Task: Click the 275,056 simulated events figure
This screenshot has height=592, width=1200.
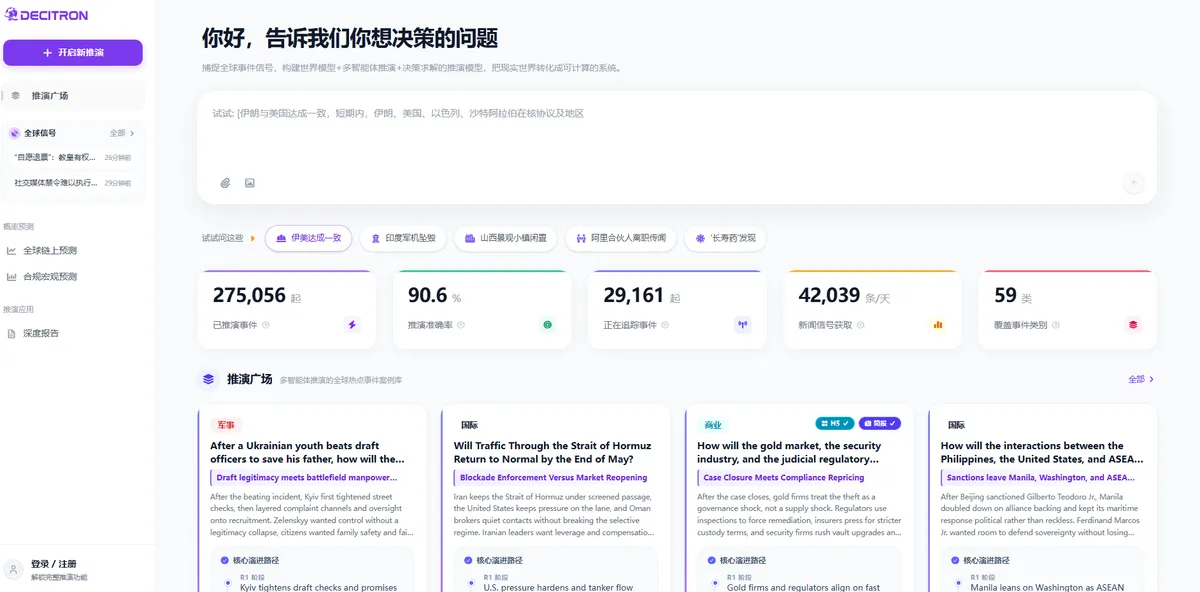Action: [x=249, y=295]
